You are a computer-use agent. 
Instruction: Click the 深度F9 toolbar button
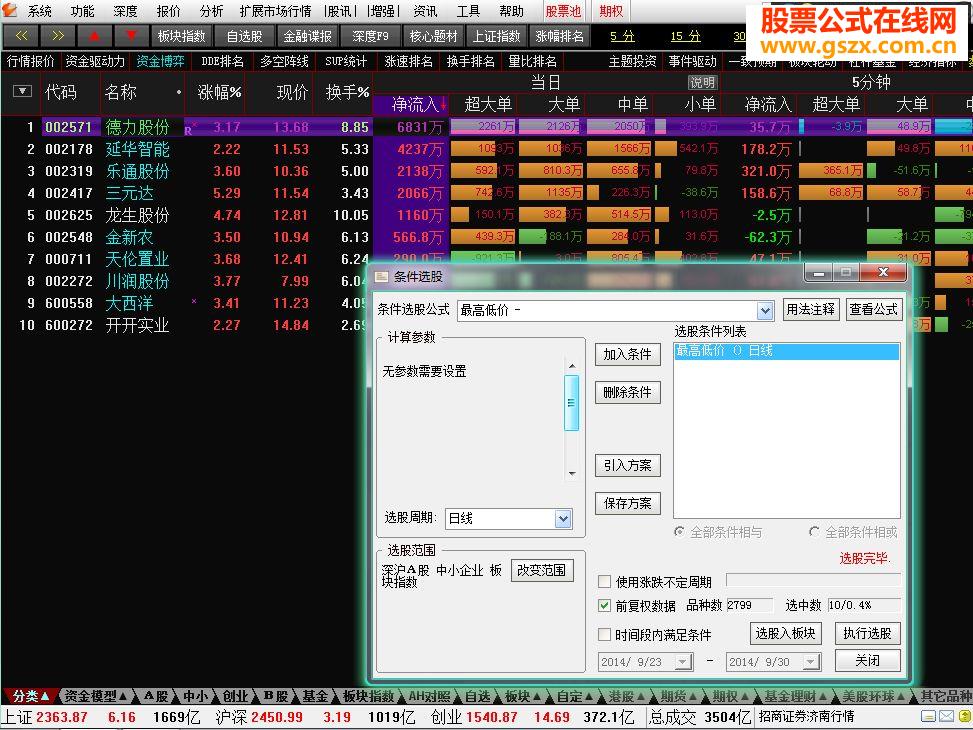coord(370,36)
